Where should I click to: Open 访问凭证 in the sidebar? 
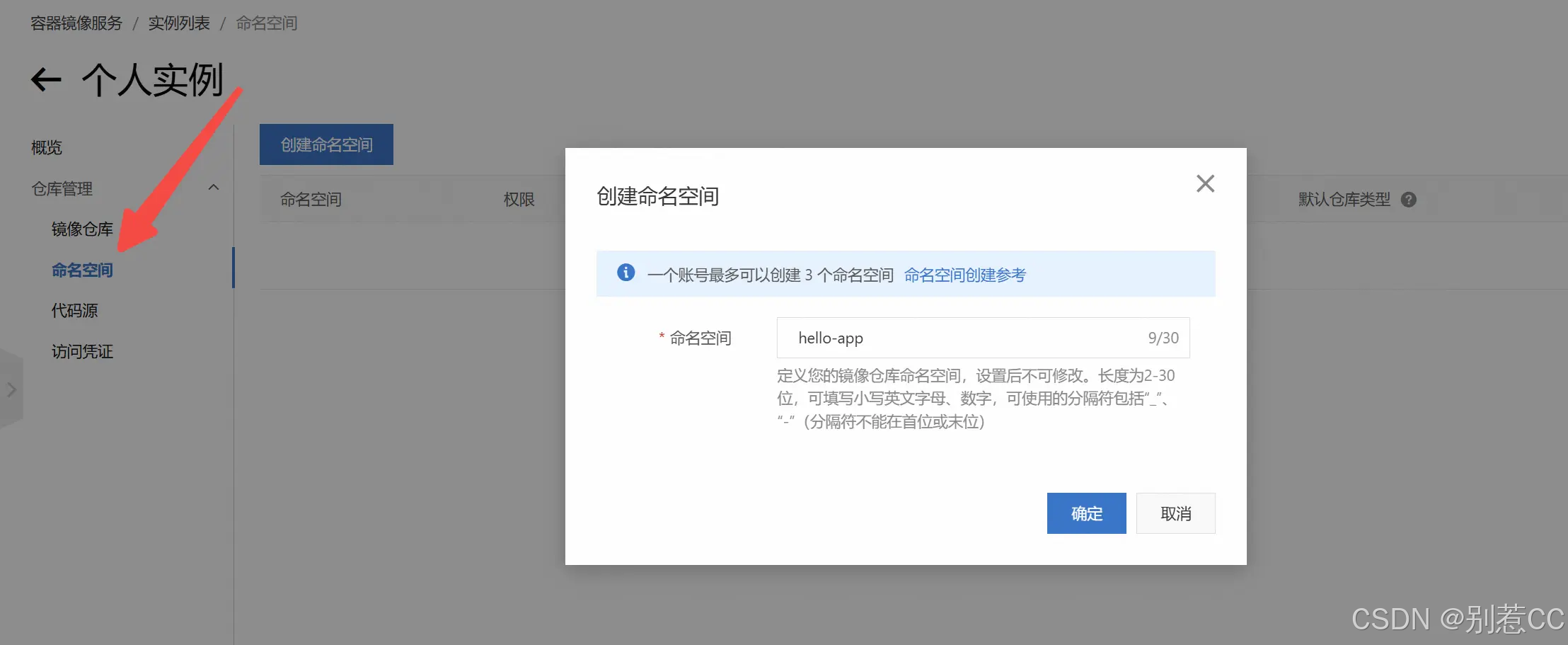[x=82, y=351]
